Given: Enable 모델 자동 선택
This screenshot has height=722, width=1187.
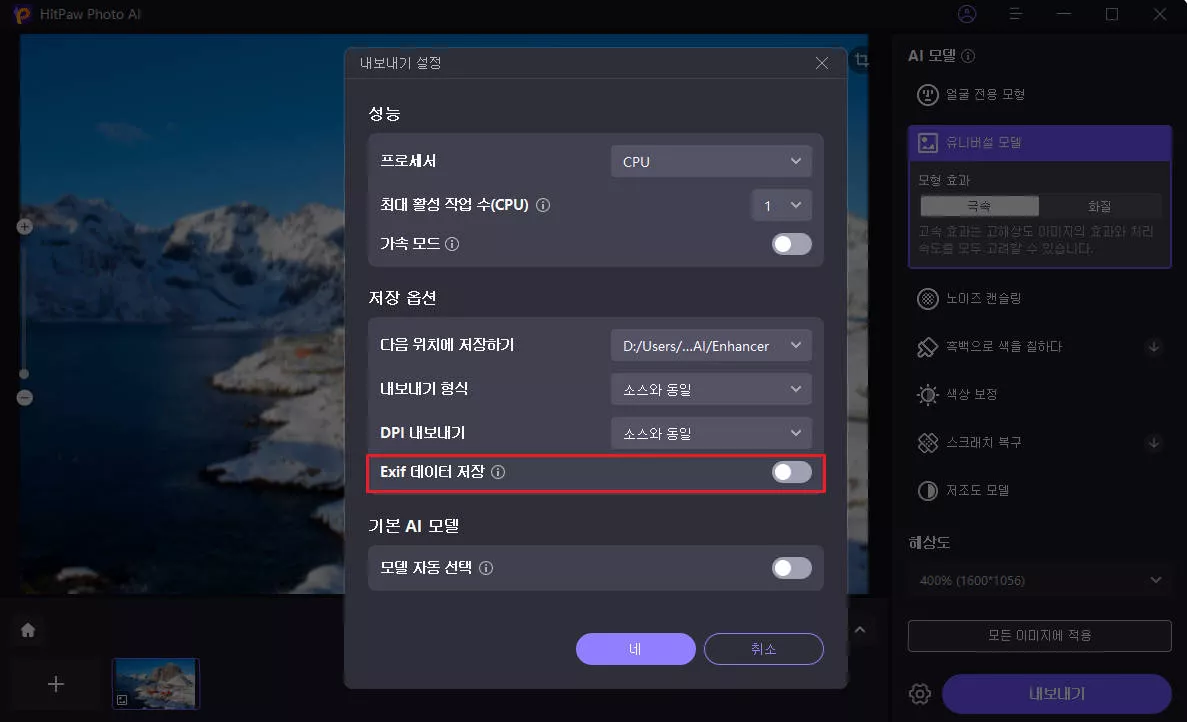Looking at the screenshot, I should pos(791,567).
